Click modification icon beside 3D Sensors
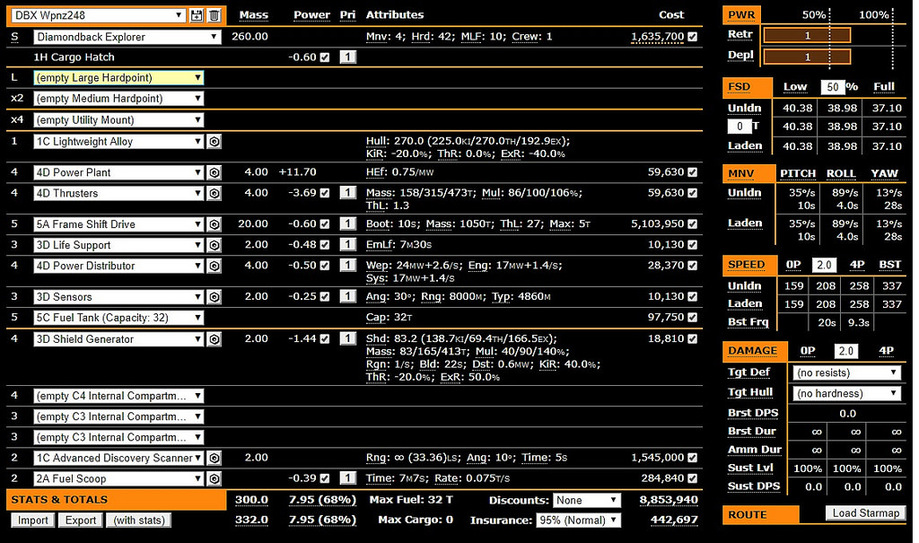 (x=214, y=297)
